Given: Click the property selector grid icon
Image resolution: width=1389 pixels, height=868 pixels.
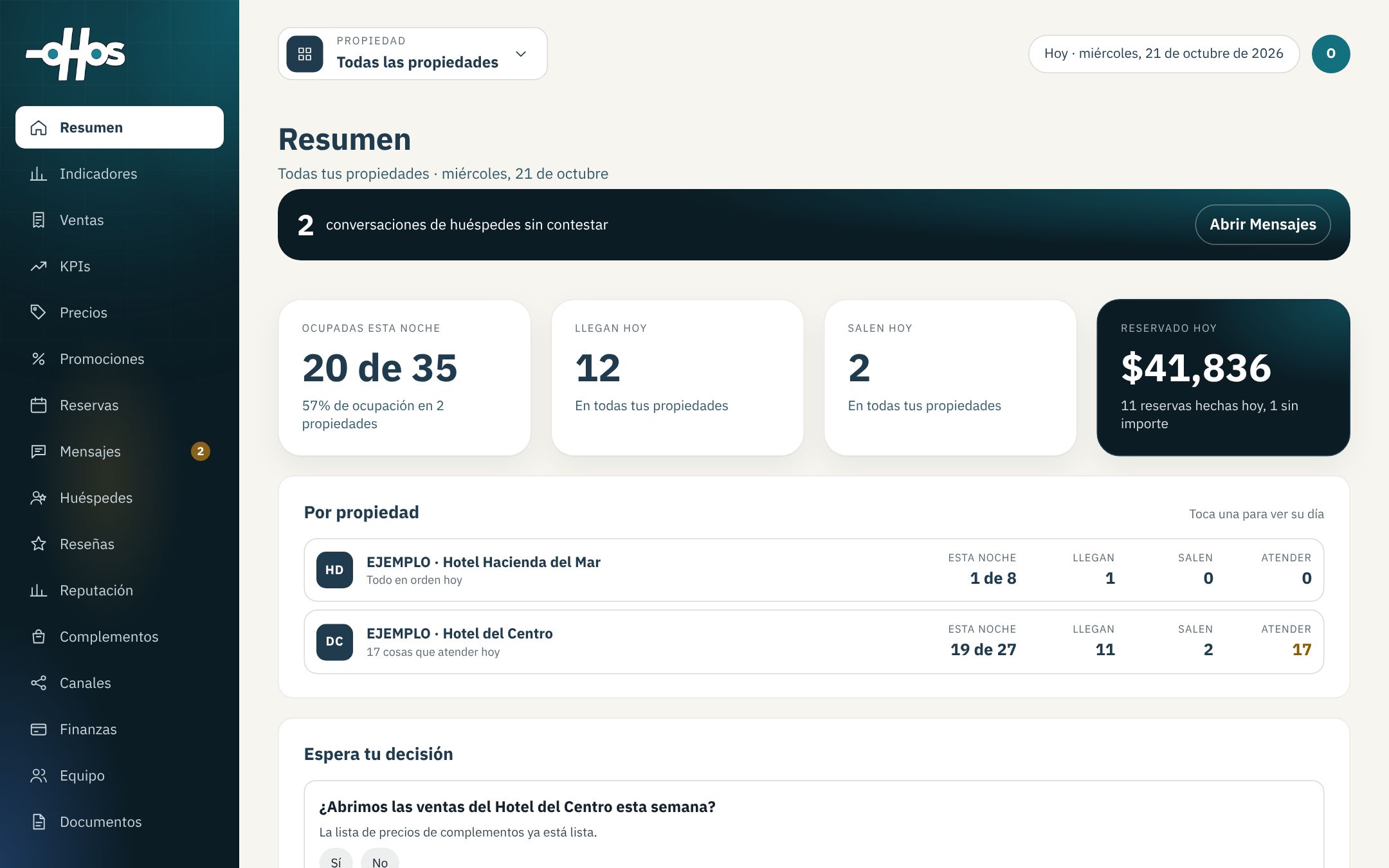Looking at the screenshot, I should pyautogui.click(x=305, y=54).
